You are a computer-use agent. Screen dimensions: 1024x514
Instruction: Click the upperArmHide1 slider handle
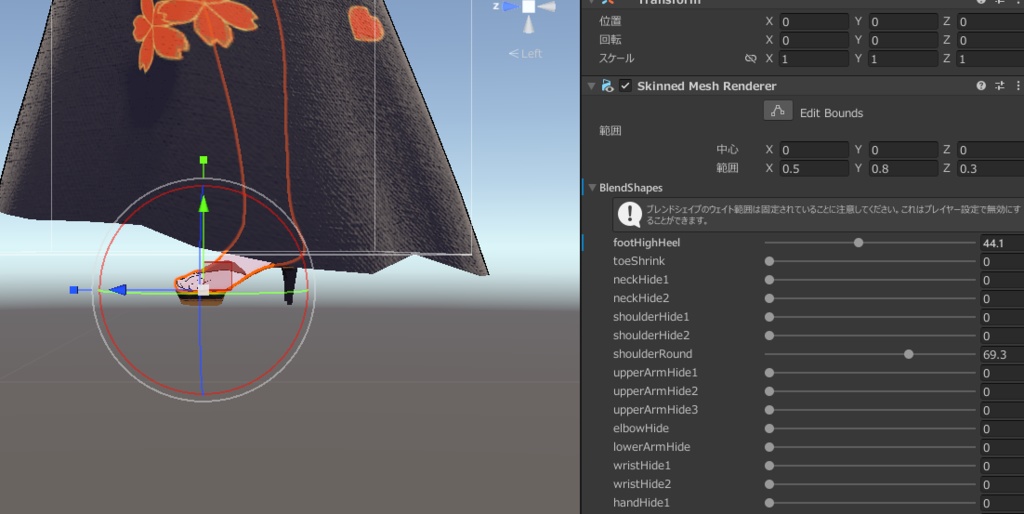(769, 373)
